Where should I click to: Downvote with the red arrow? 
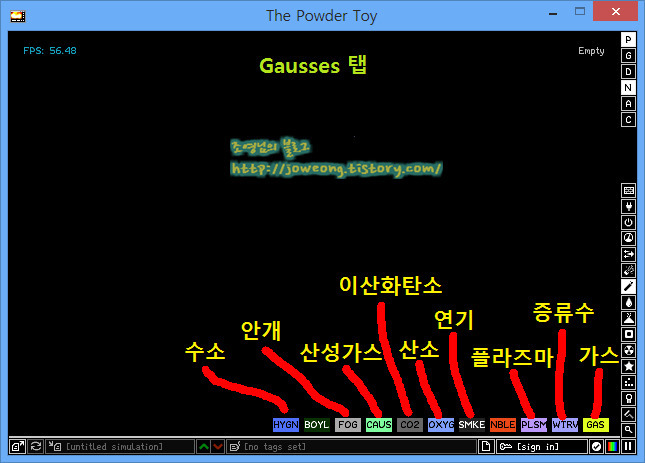point(218,447)
